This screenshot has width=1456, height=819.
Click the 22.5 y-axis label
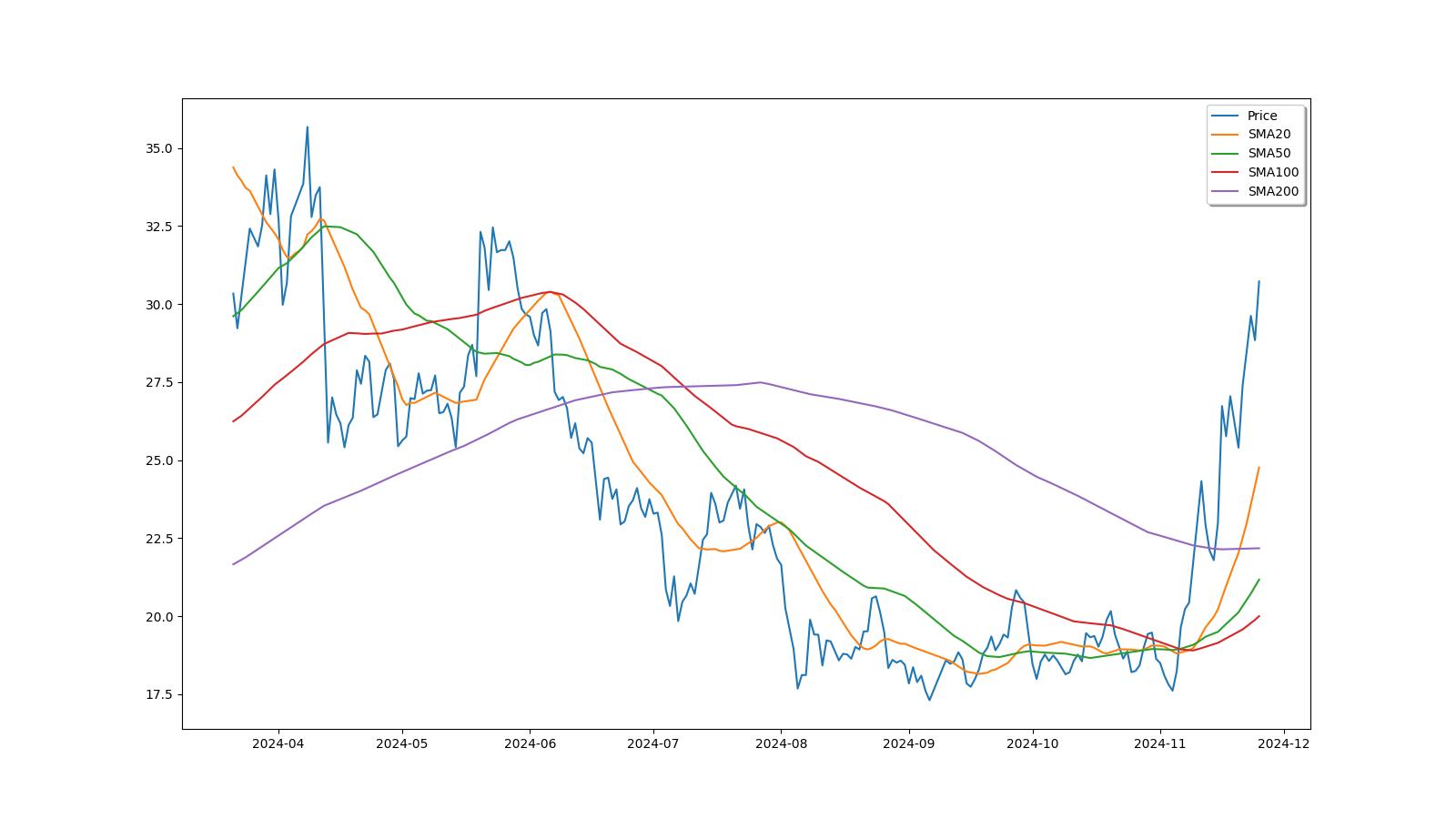coord(160,539)
